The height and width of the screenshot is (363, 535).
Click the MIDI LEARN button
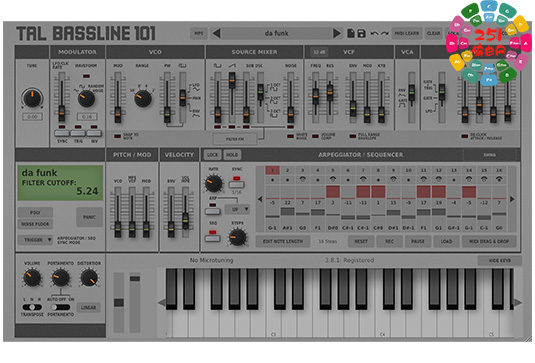click(x=407, y=33)
